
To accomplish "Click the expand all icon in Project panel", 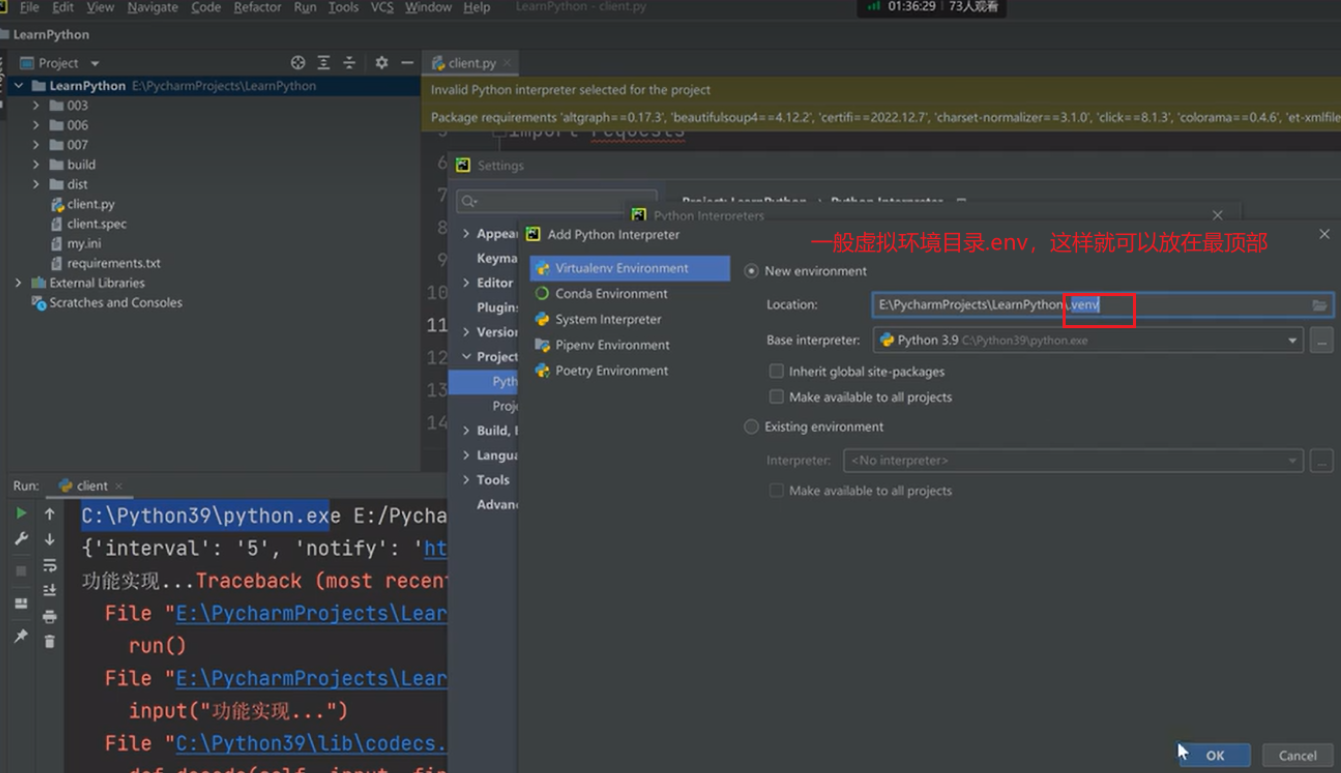I will 323,63.
